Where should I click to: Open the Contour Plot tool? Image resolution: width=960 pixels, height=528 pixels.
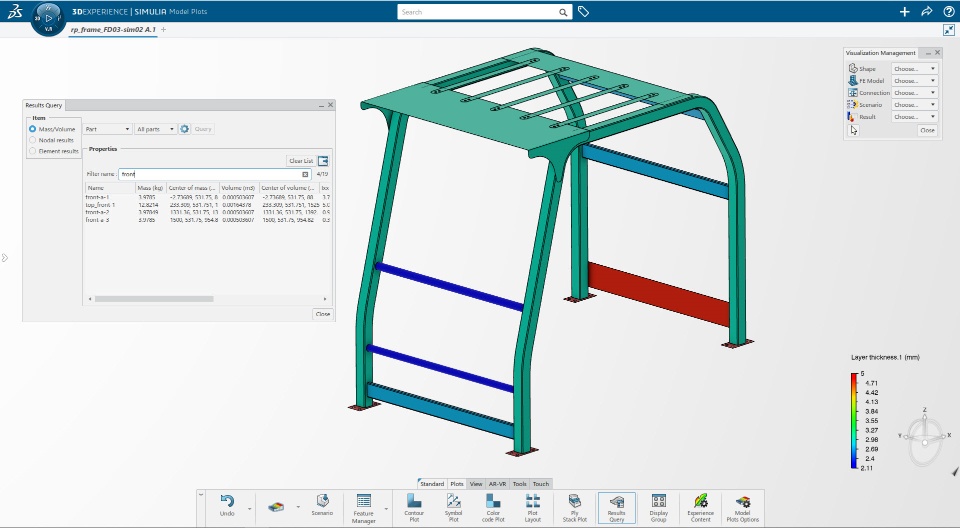[x=414, y=508]
